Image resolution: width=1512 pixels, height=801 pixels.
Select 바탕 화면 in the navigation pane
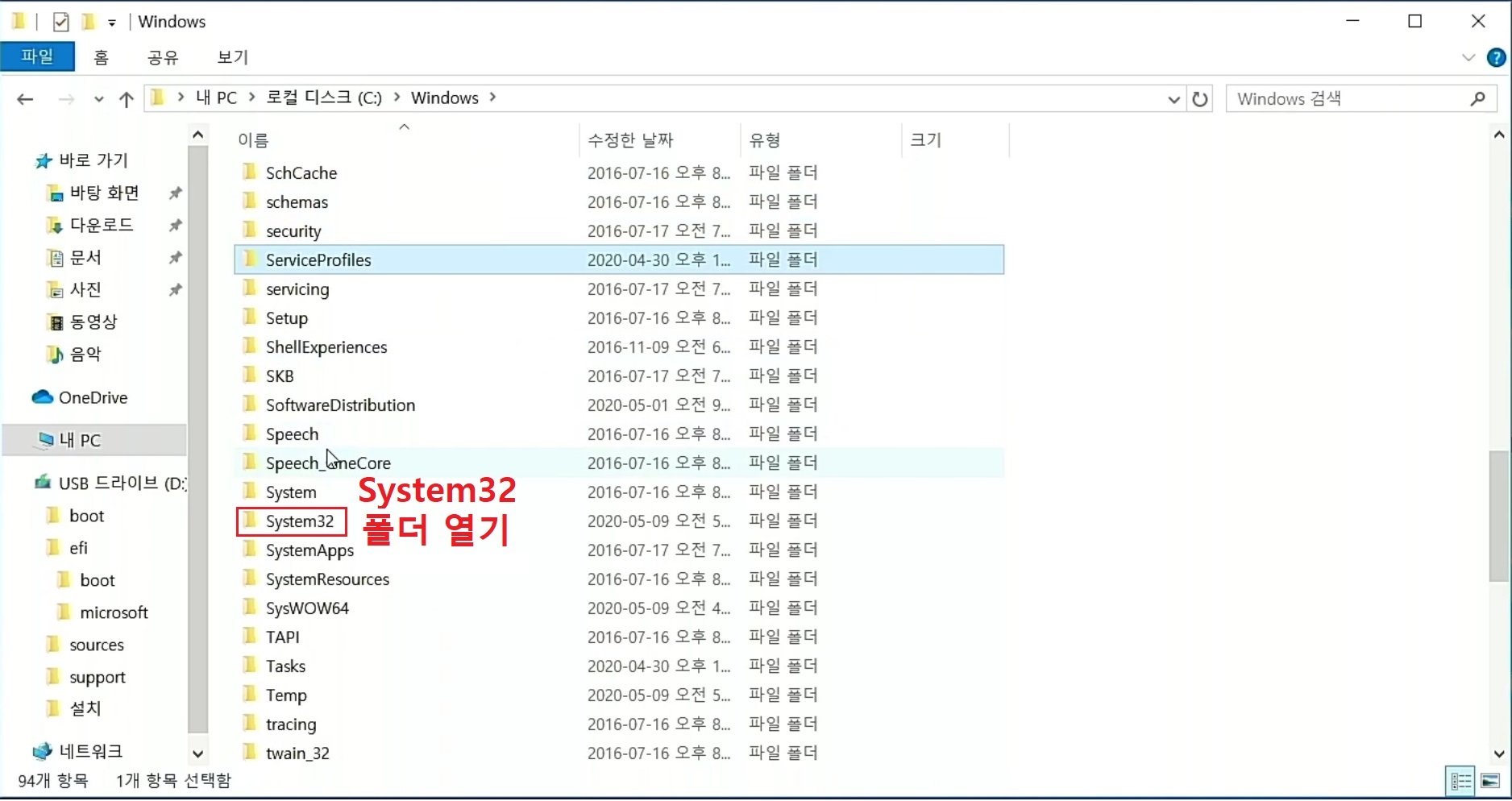[x=104, y=193]
